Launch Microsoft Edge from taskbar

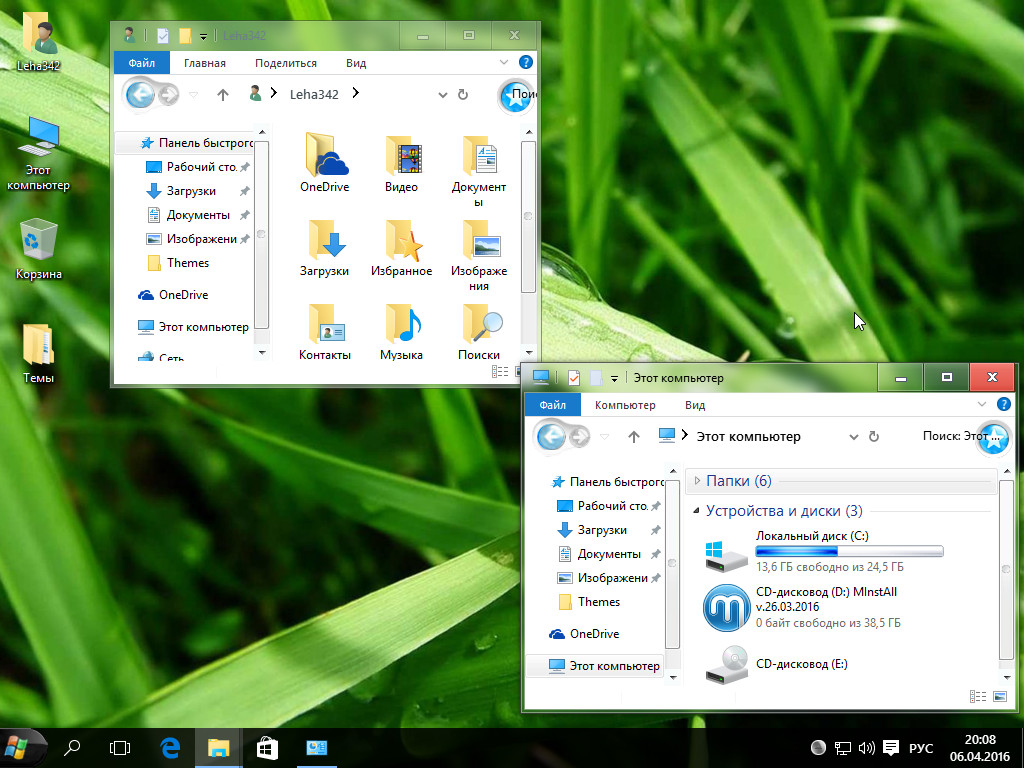[170, 747]
